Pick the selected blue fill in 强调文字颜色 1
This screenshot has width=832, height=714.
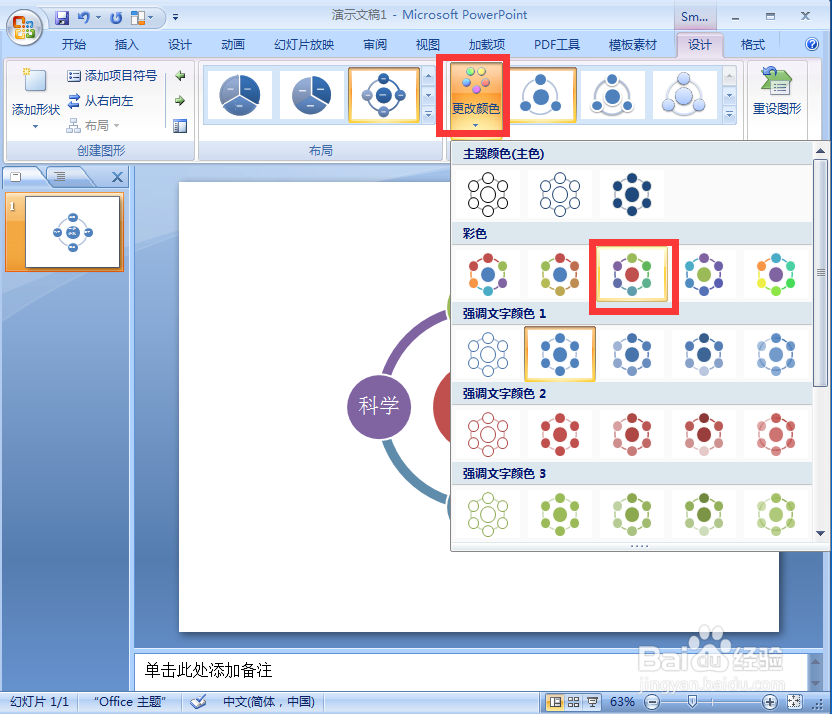tap(560, 354)
